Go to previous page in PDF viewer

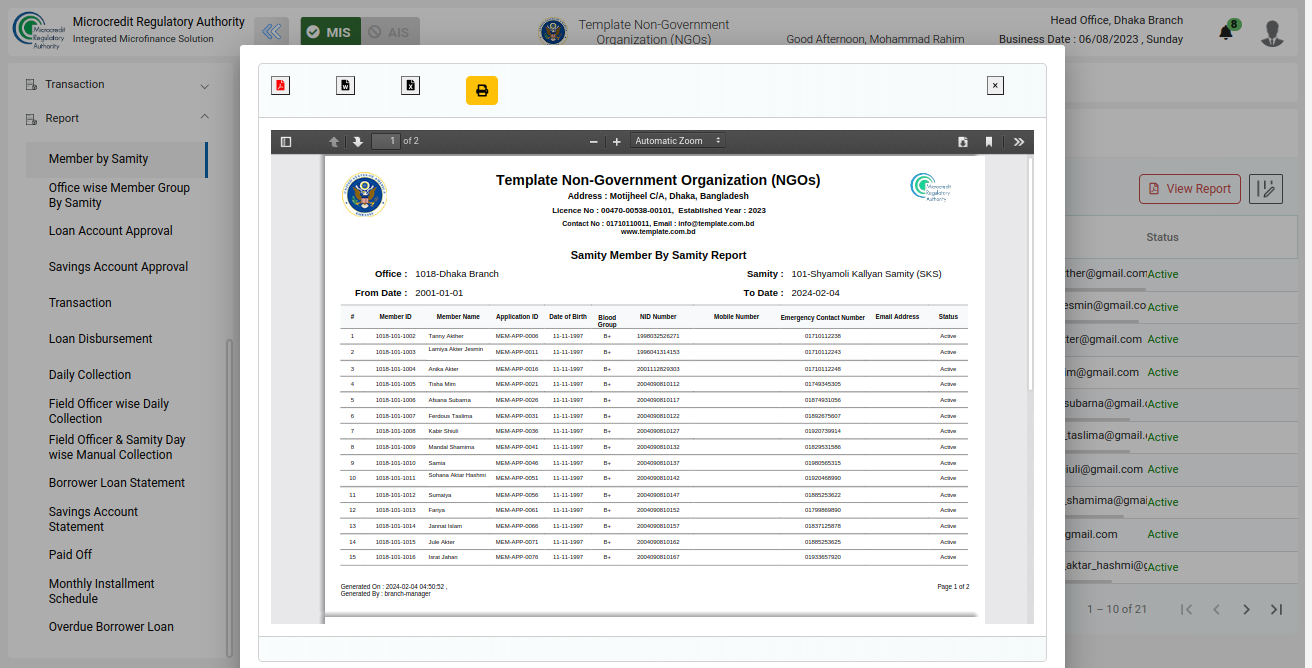335,142
